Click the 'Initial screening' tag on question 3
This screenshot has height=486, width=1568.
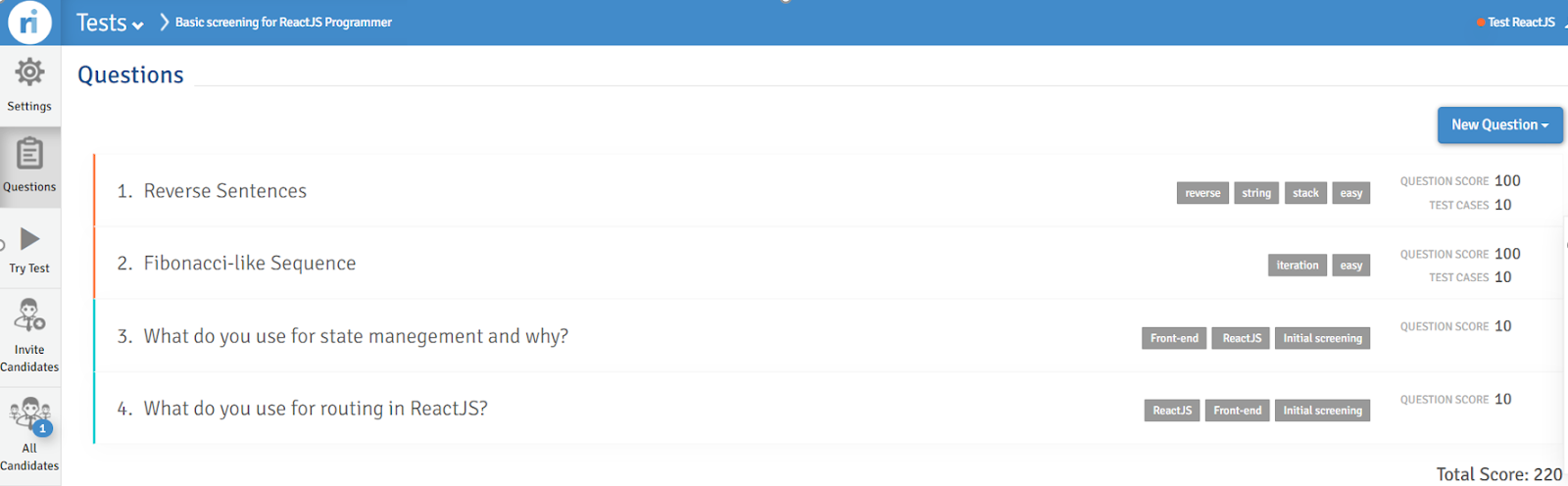[1322, 338]
